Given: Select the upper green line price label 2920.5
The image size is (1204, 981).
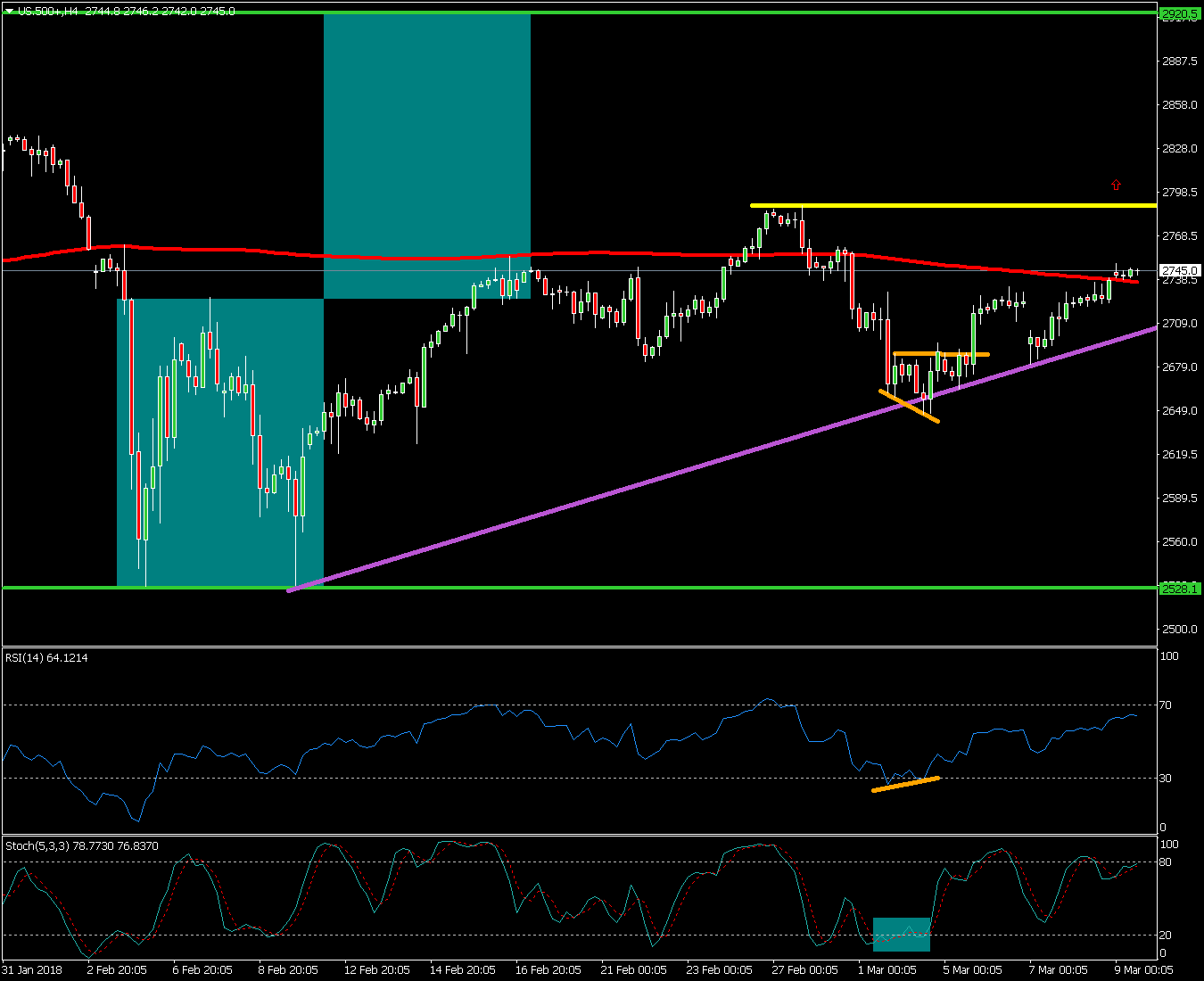Looking at the screenshot, I should tap(1179, 13).
